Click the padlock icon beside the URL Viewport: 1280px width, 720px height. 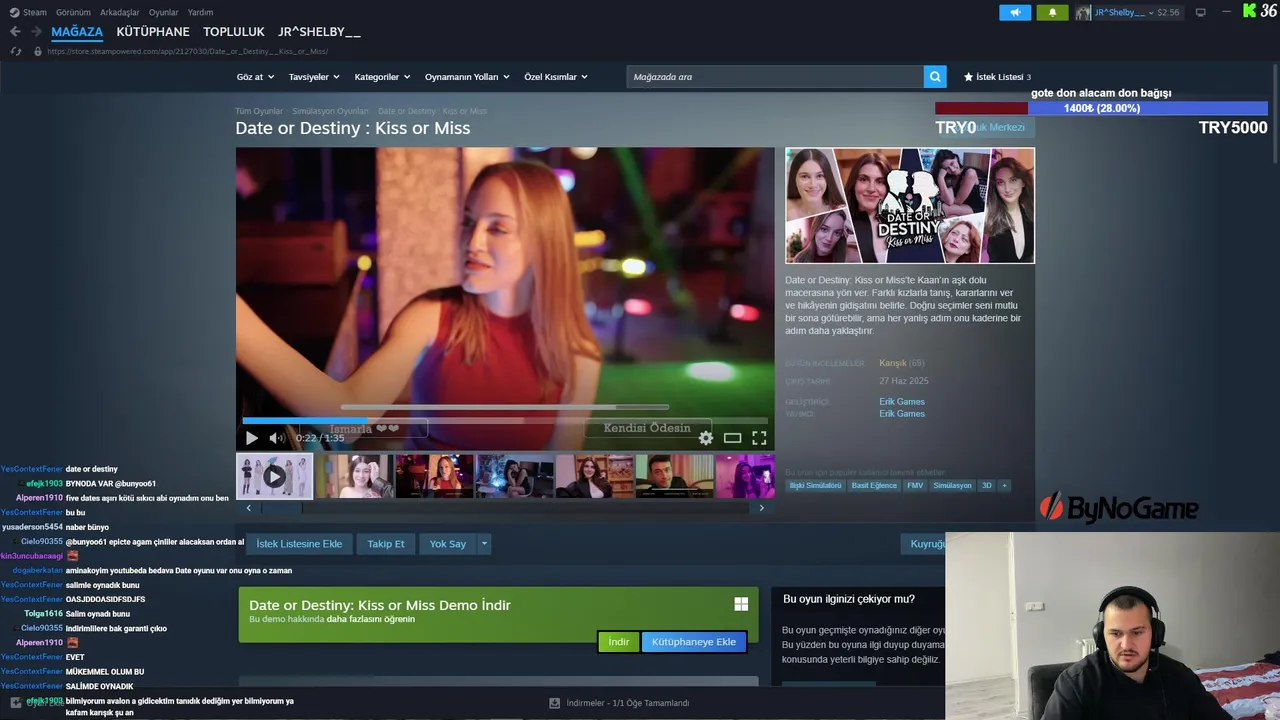click(37, 51)
